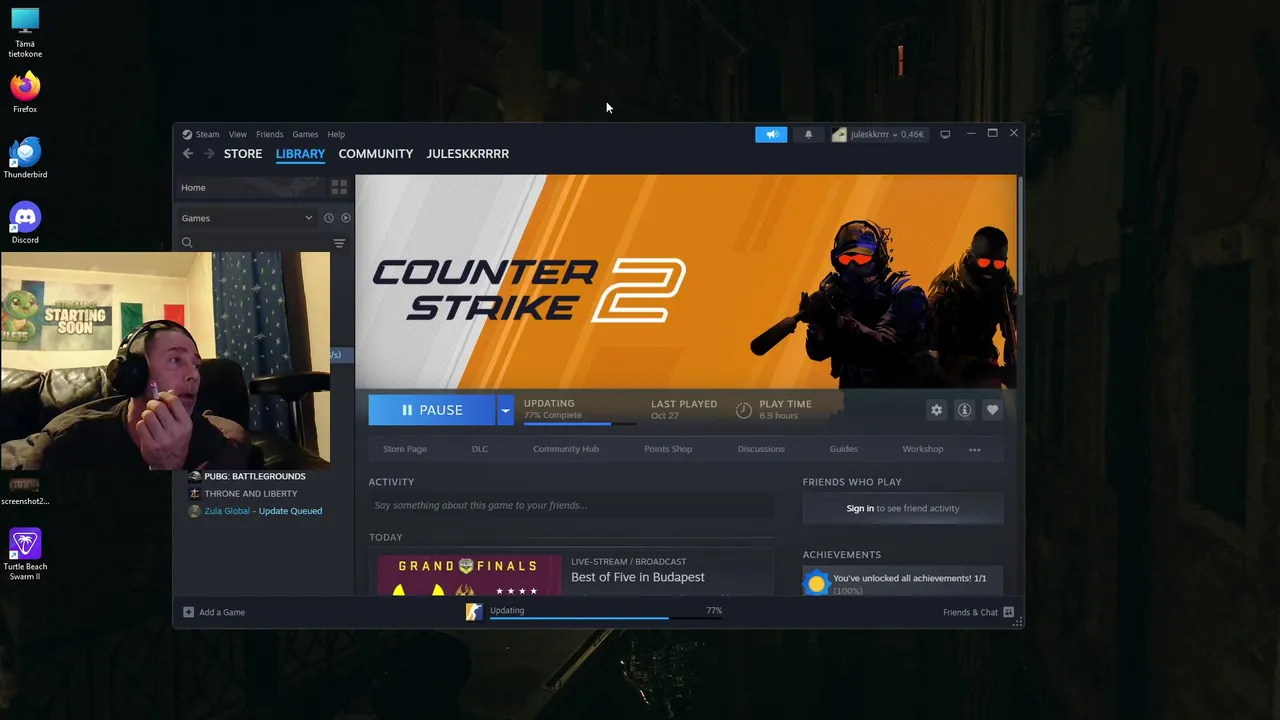Go forward with the right arrow

(x=209, y=153)
